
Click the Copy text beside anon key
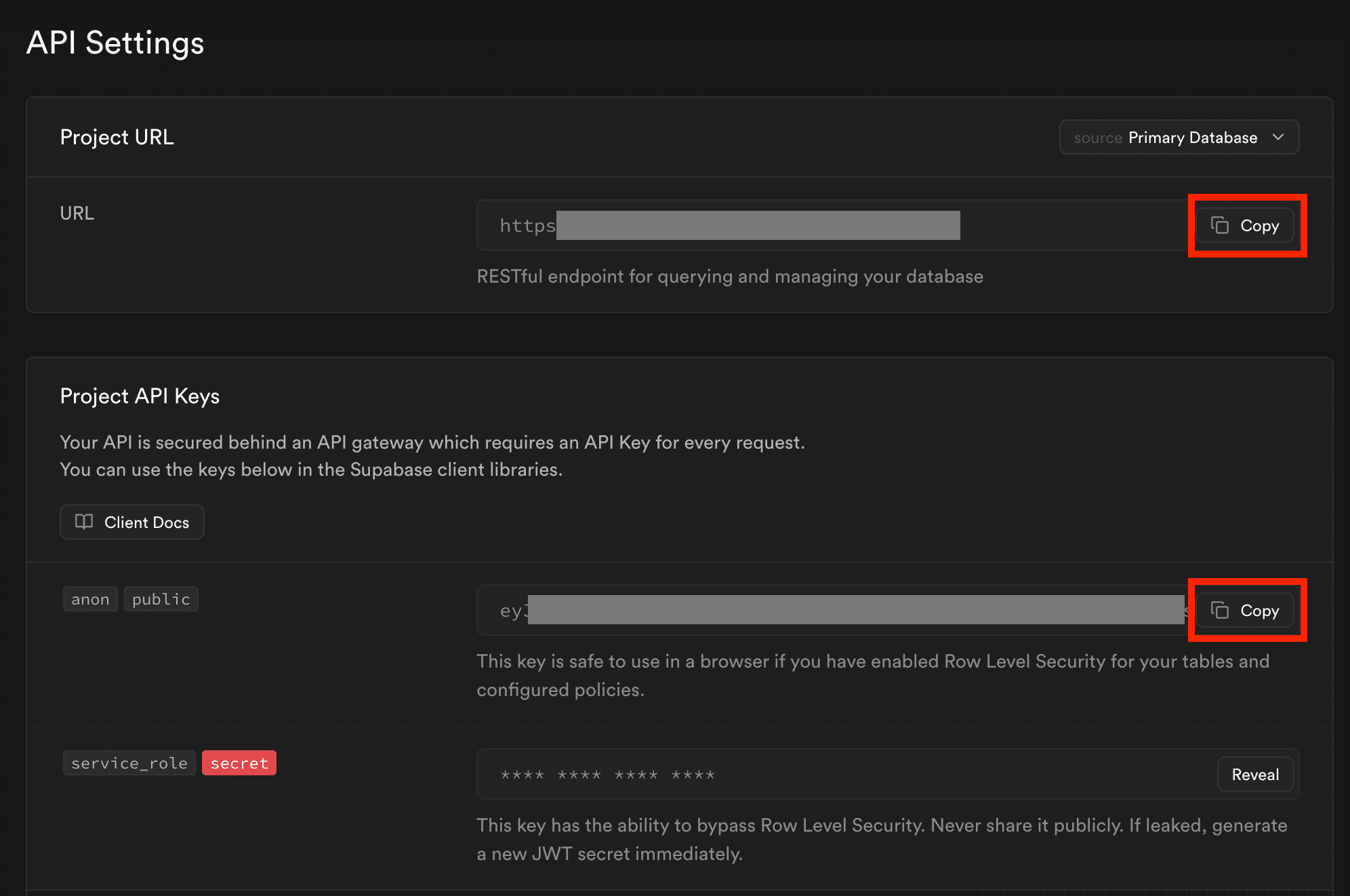(x=1259, y=611)
